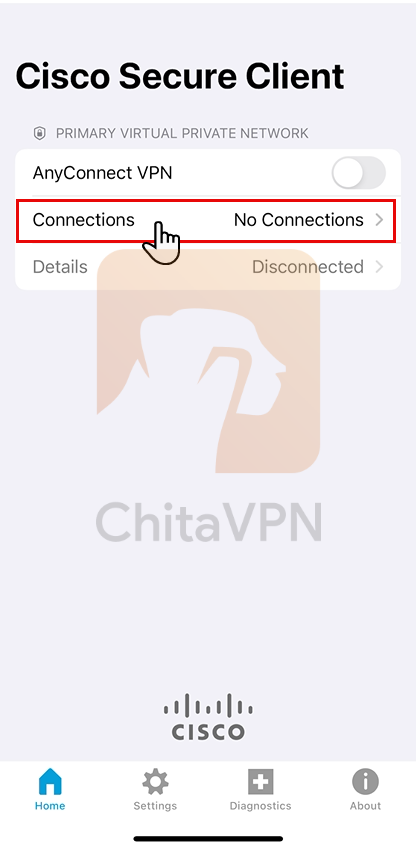
Task: Tap the Disconnected status text
Action: tap(308, 267)
